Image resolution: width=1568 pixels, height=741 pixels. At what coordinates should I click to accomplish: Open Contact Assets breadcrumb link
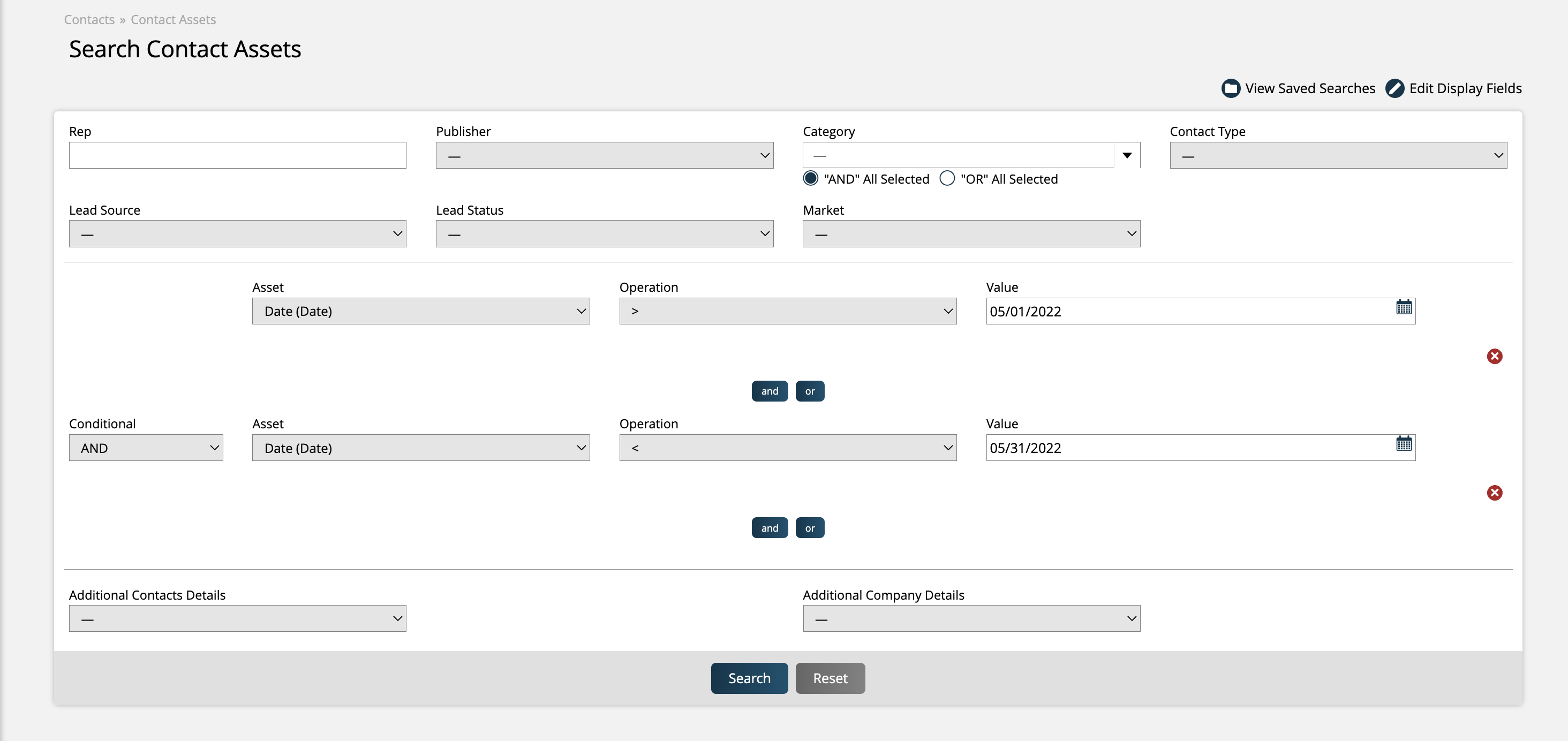[173, 19]
